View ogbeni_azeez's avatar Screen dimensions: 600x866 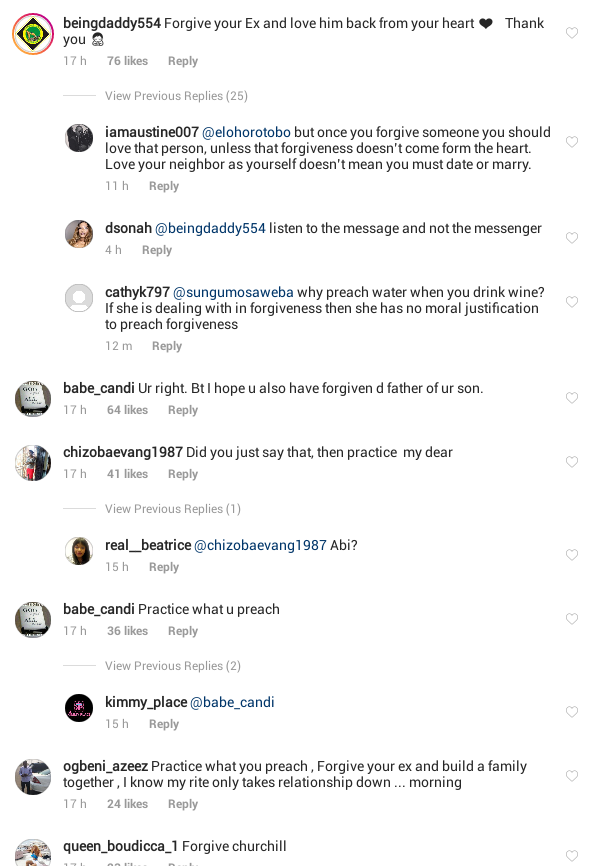click(33, 777)
